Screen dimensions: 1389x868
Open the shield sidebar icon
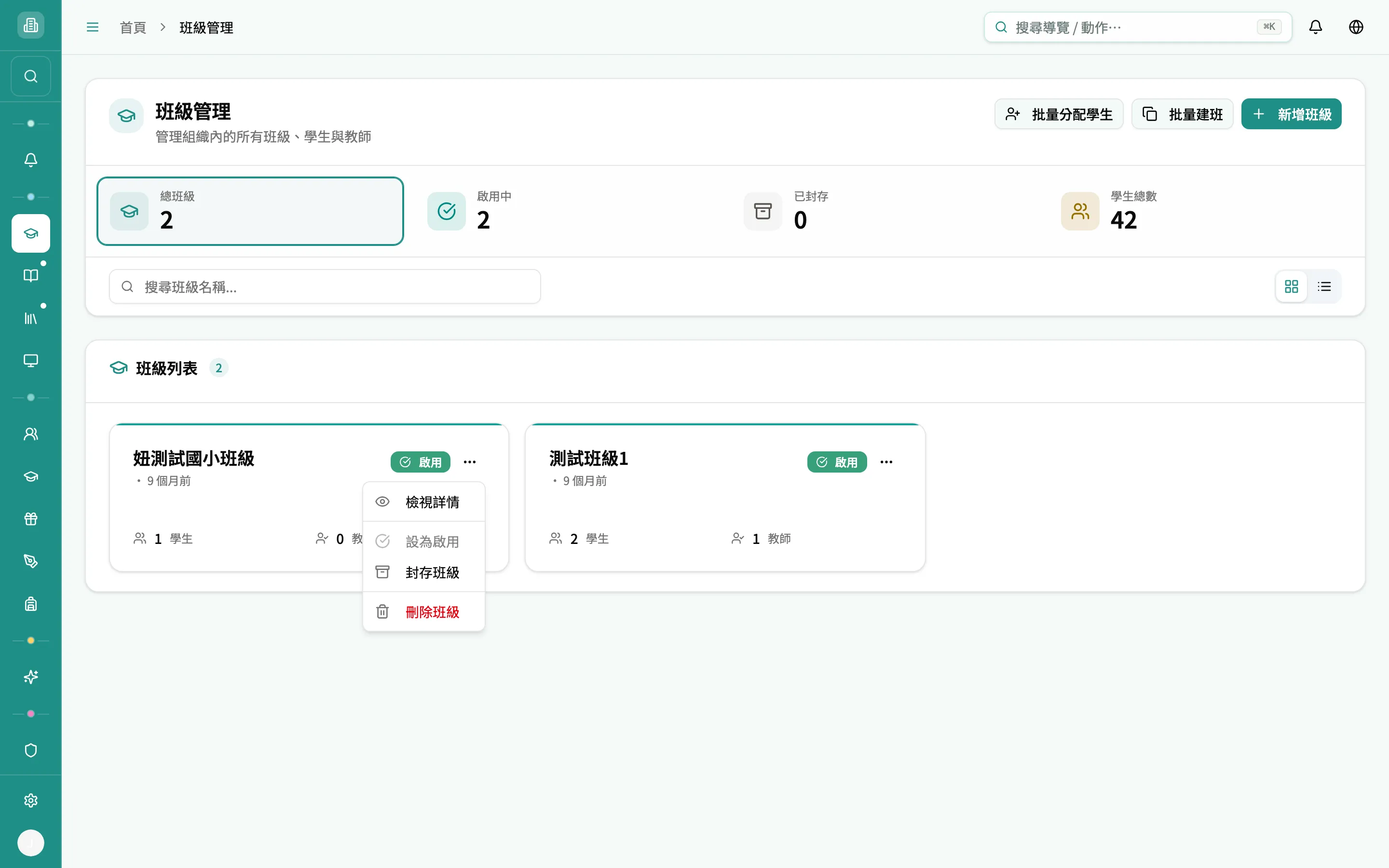pos(30,751)
